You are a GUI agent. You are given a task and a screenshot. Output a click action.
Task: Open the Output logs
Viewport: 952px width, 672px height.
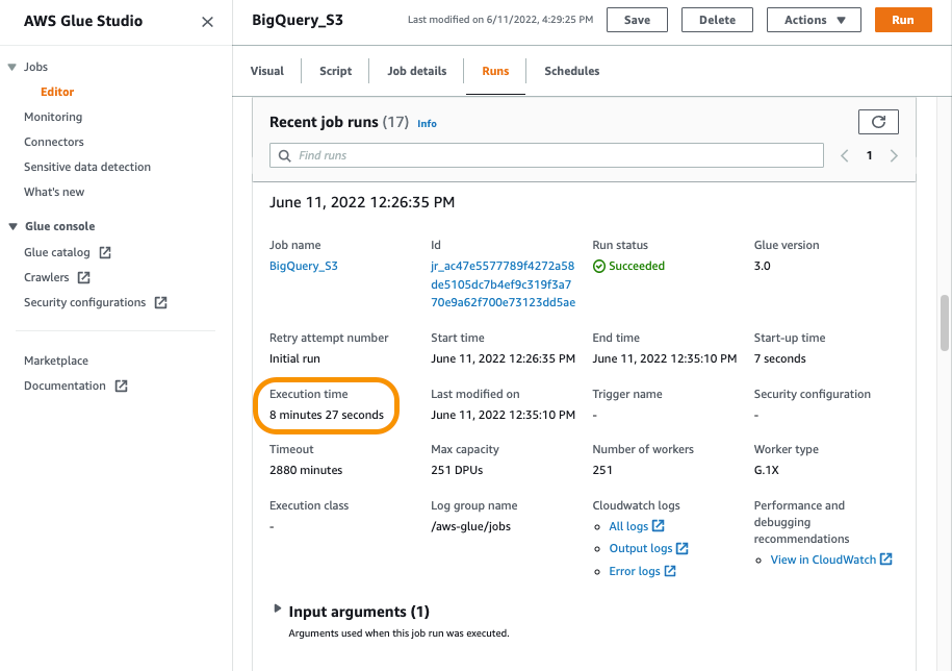point(641,548)
